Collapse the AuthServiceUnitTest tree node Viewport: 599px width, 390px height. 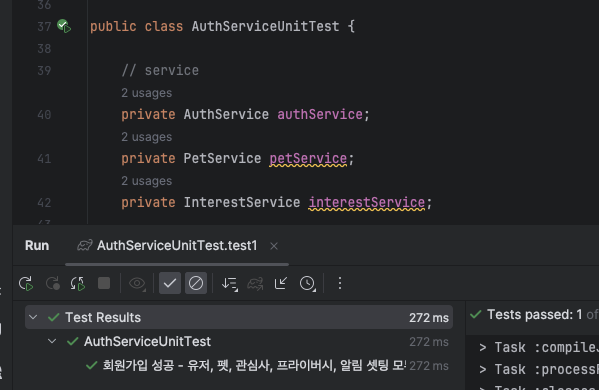pos(52,341)
